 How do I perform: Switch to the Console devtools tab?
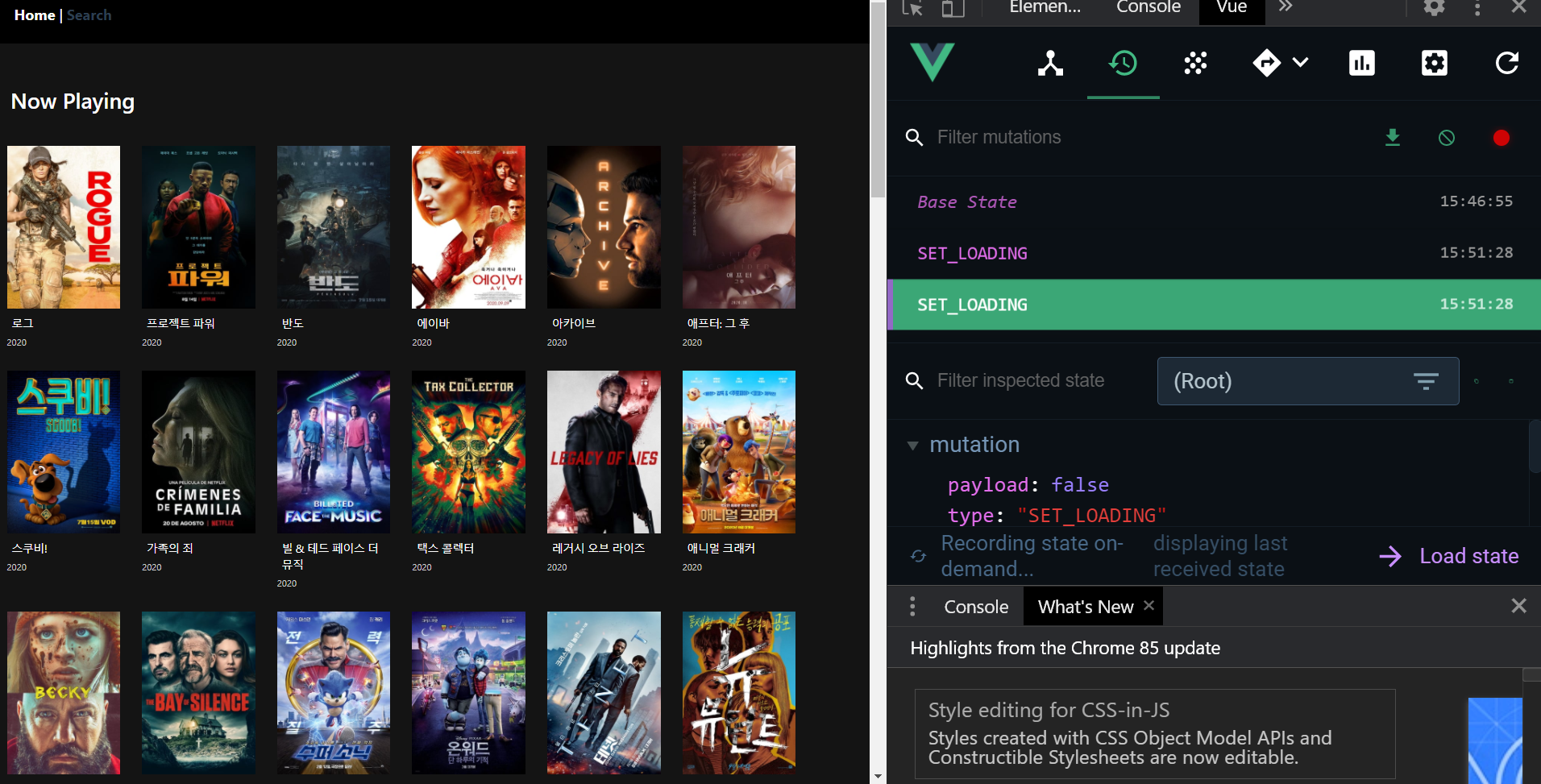tap(1148, 8)
